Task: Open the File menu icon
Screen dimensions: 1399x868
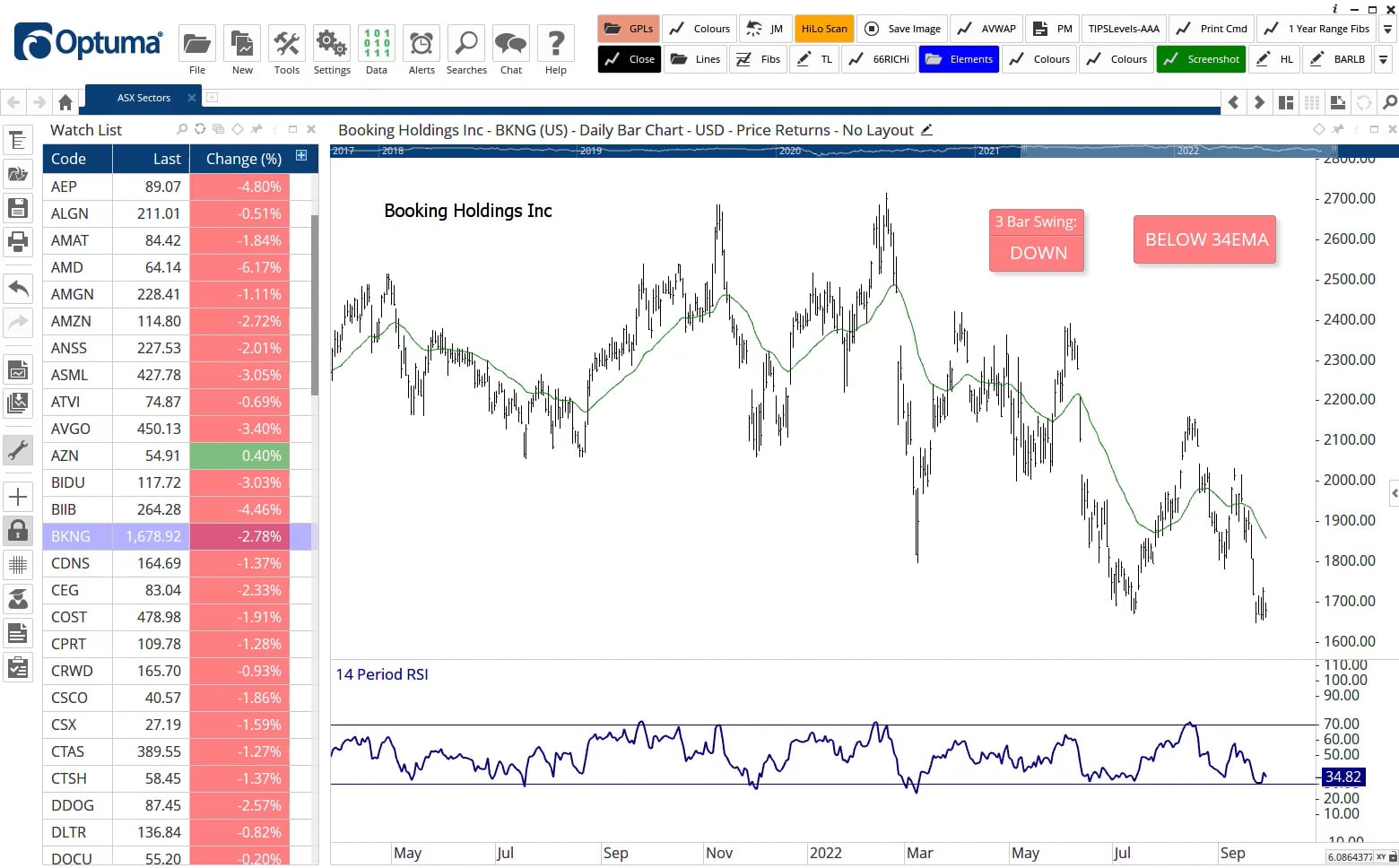Action: 197,43
